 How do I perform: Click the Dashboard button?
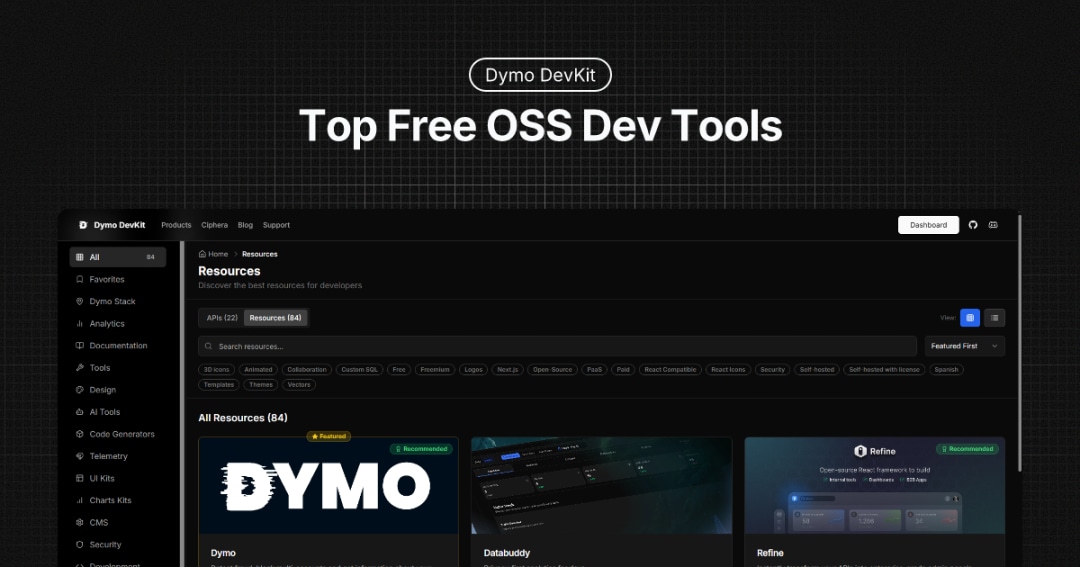[928, 225]
